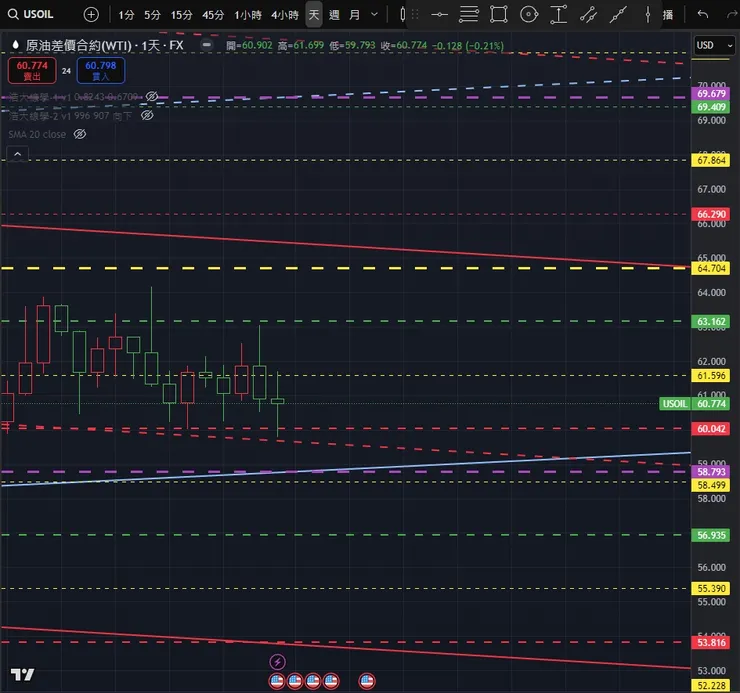Screen dimensions: 740x693
Task: Select the vertical line tool
Action: [x=648, y=15]
